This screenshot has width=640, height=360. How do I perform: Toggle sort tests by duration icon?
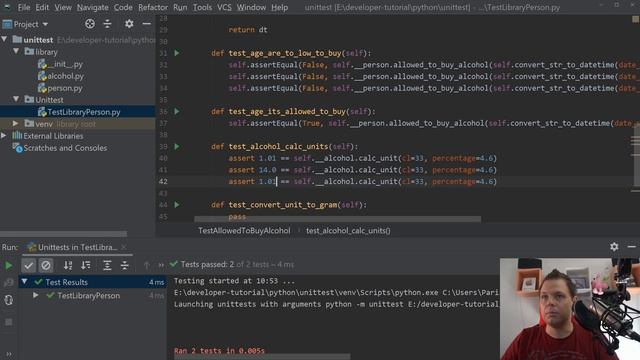point(86,266)
